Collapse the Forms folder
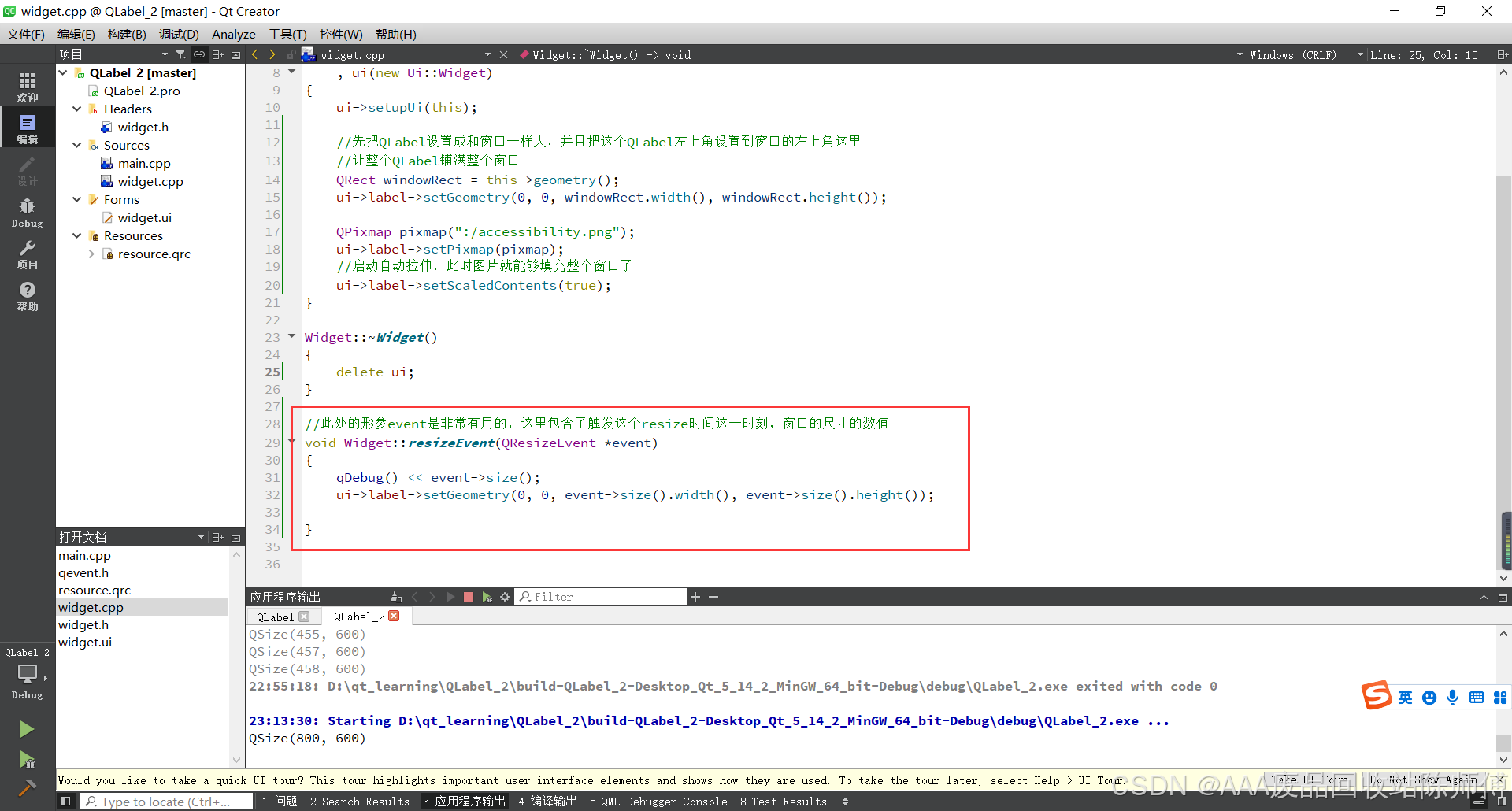The height and width of the screenshot is (811, 1512). point(77,199)
